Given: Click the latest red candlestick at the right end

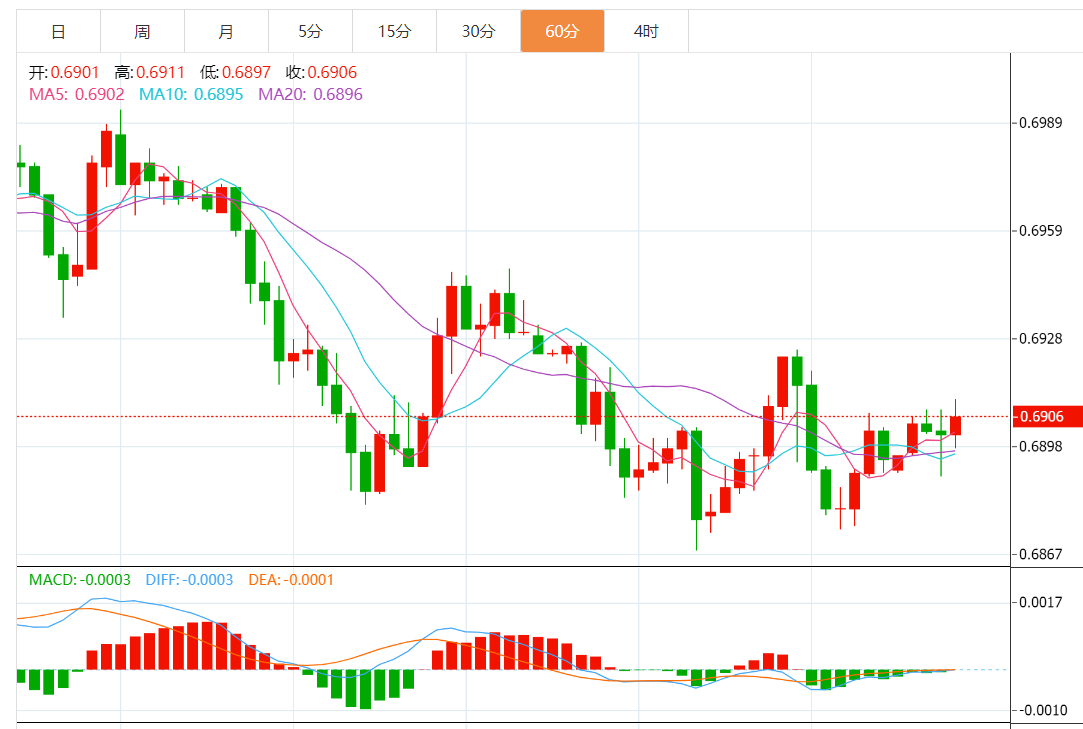Looking at the screenshot, I should [955, 425].
